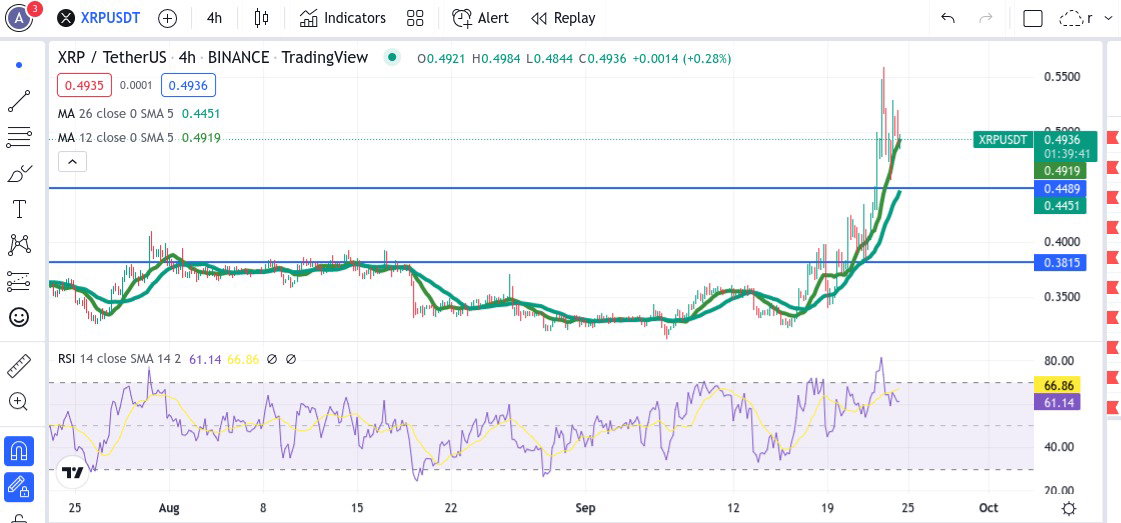Screen dimensions: 1121x523
Task: Open Prediction and Measurement tools
Action: tap(19, 282)
